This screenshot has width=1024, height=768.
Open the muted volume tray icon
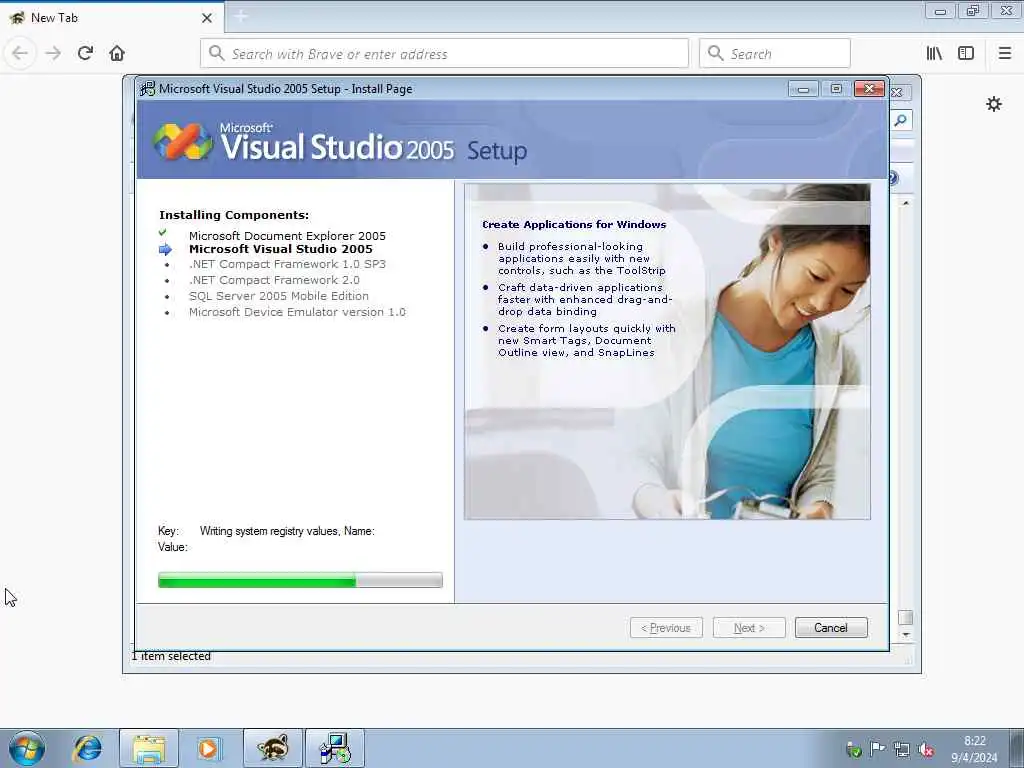click(925, 750)
